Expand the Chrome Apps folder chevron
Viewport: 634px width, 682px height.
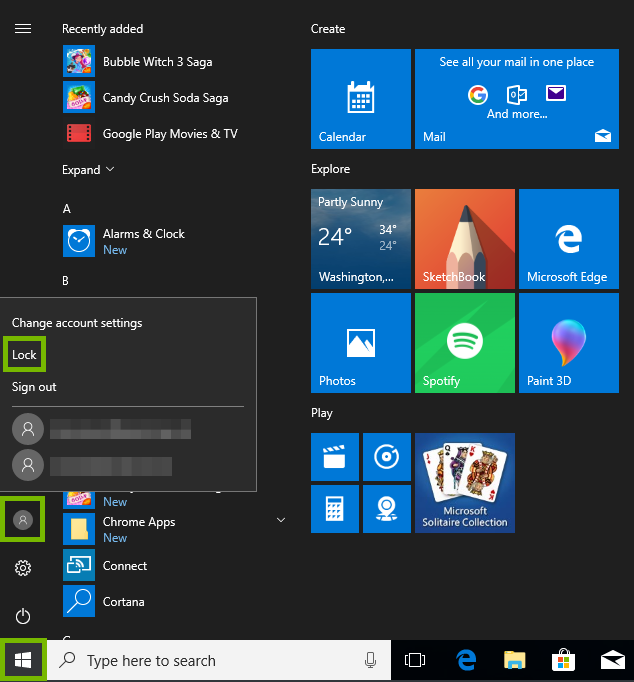[x=281, y=520]
